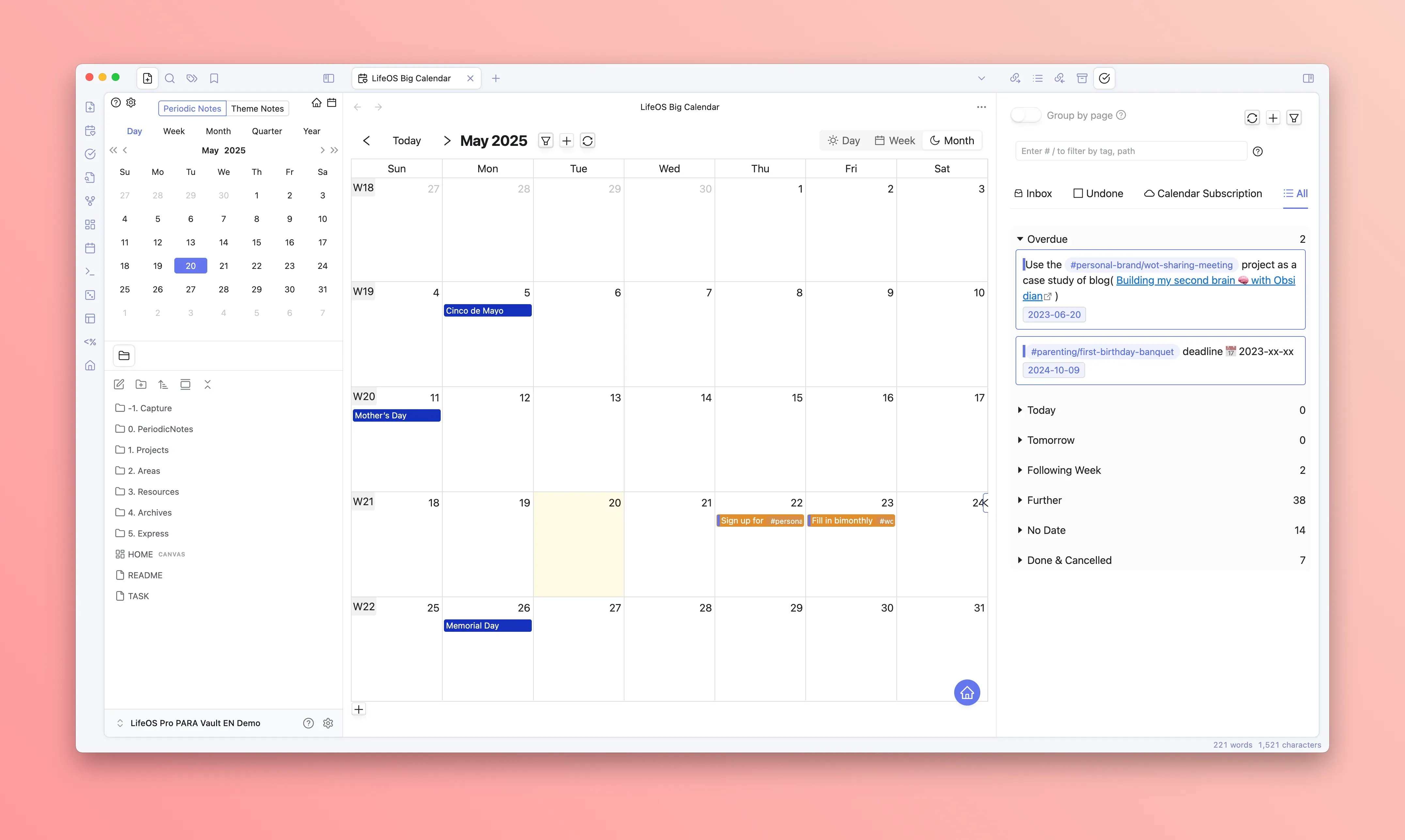Click the new folder icon in explorer

(x=141, y=384)
